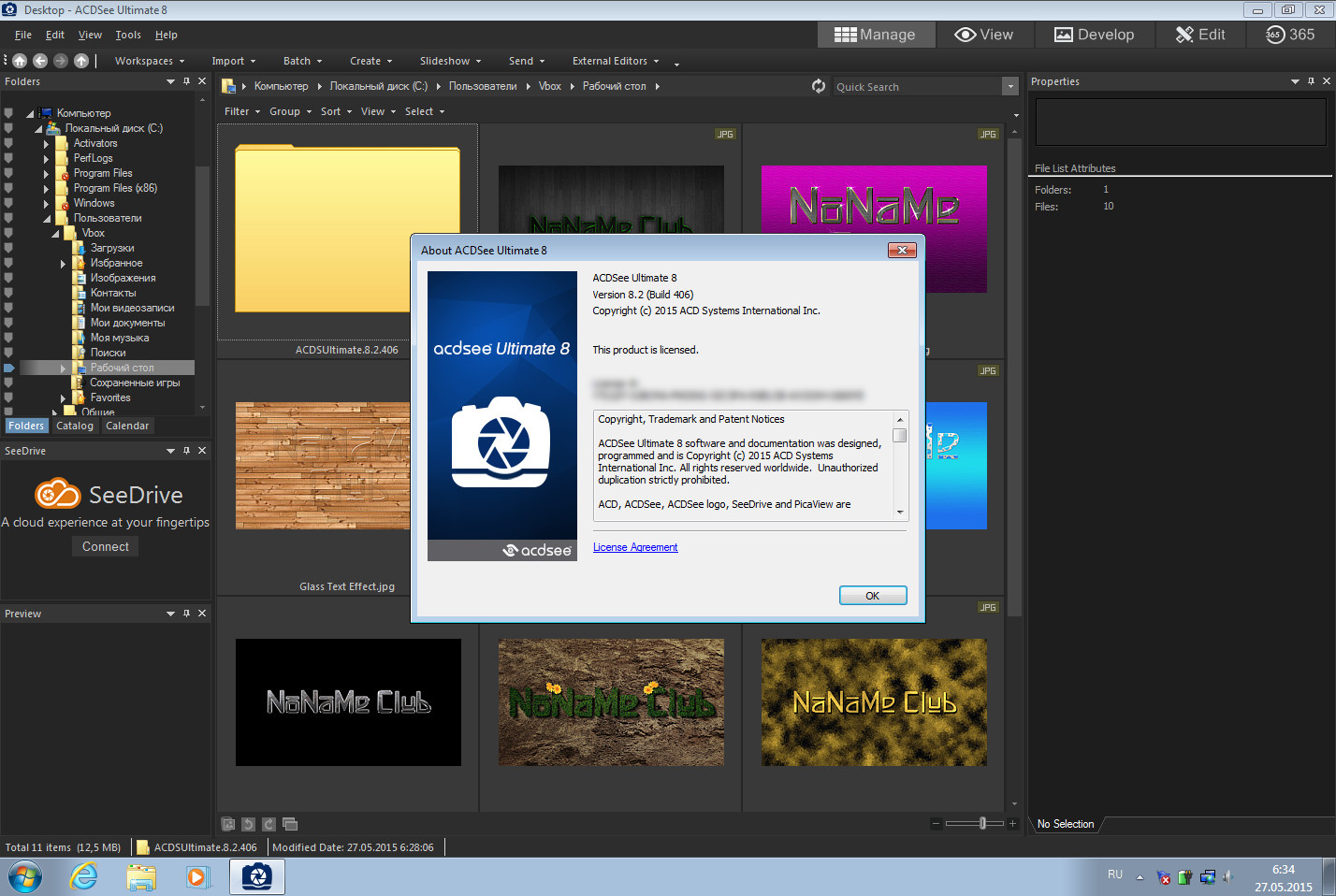Screen dimensions: 1336x896
Task: Go to the home folder via house icon
Action: point(20,61)
